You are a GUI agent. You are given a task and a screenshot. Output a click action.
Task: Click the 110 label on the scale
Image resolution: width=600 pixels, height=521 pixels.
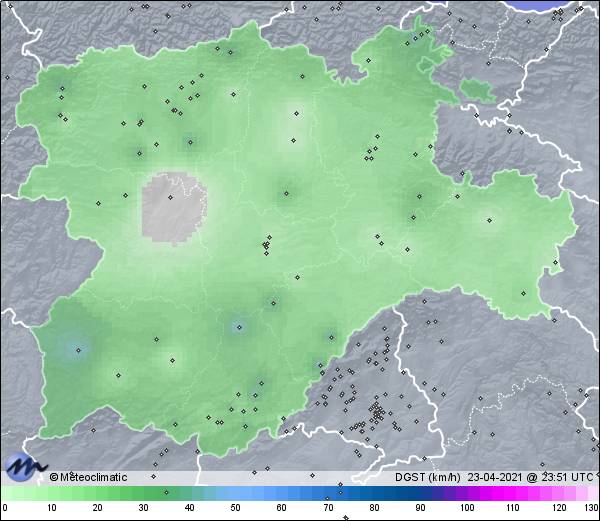click(x=513, y=508)
